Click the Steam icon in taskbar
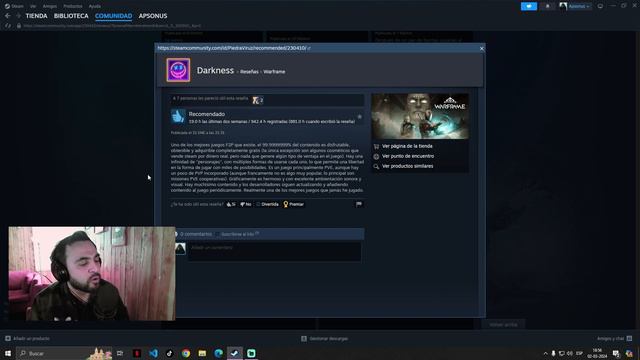The height and width of the screenshot is (360, 640). (x=235, y=353)
